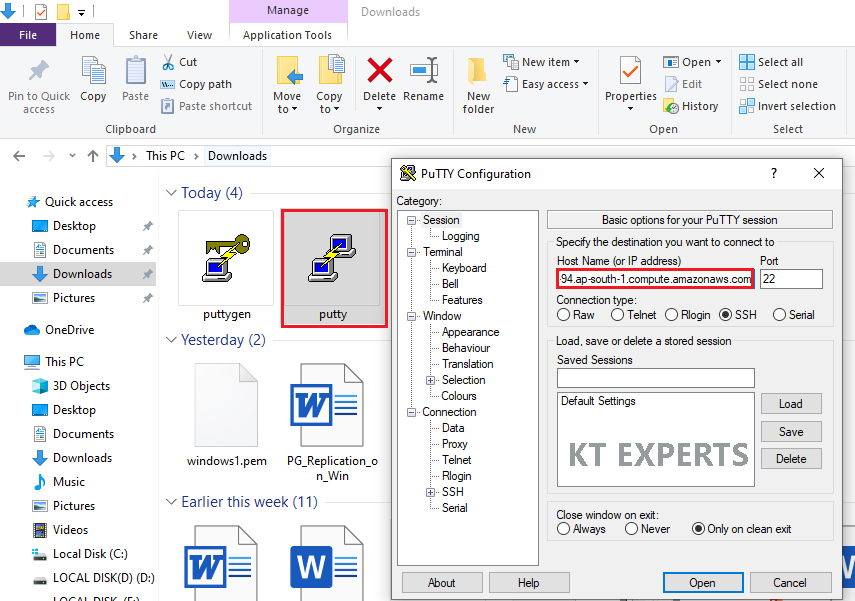Collapse the Yesterday (2) file group
The image size is (855, 601).
point(171,340)
